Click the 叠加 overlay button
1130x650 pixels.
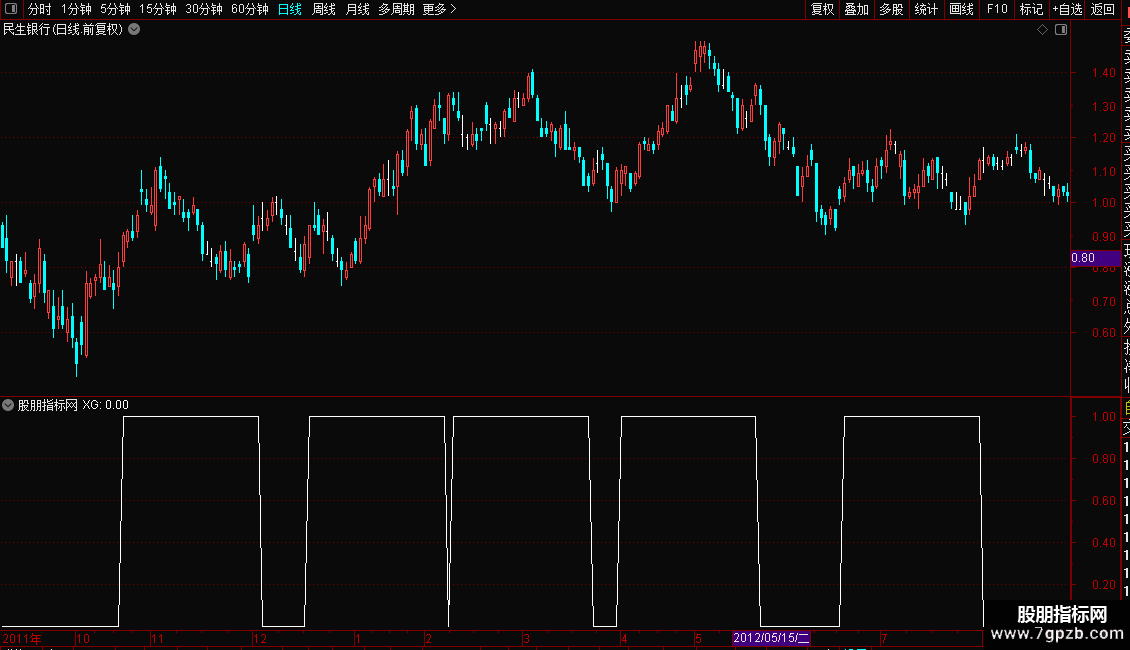pos(857,9)
